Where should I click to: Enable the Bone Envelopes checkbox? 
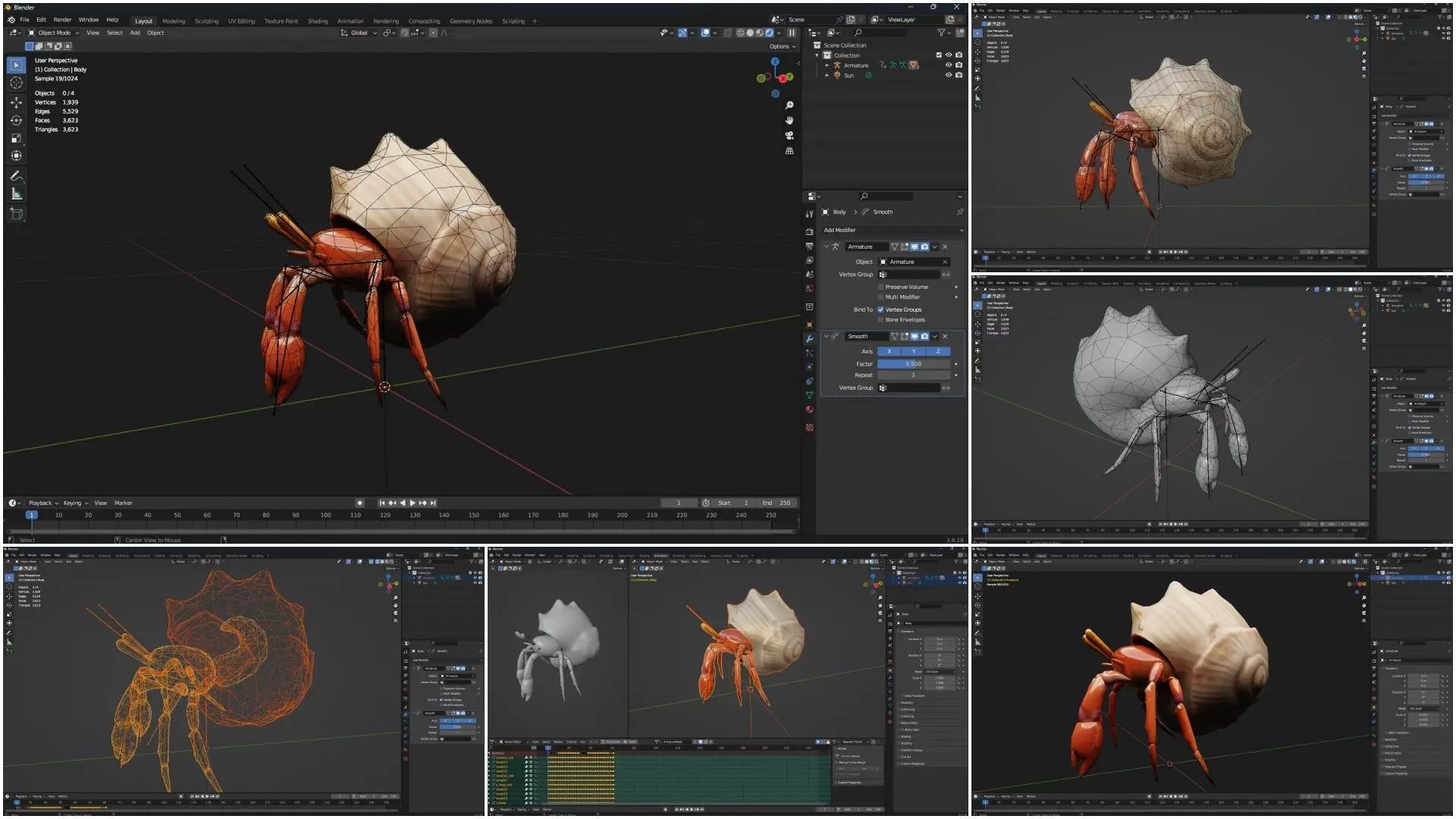click(x=880, y=320)
